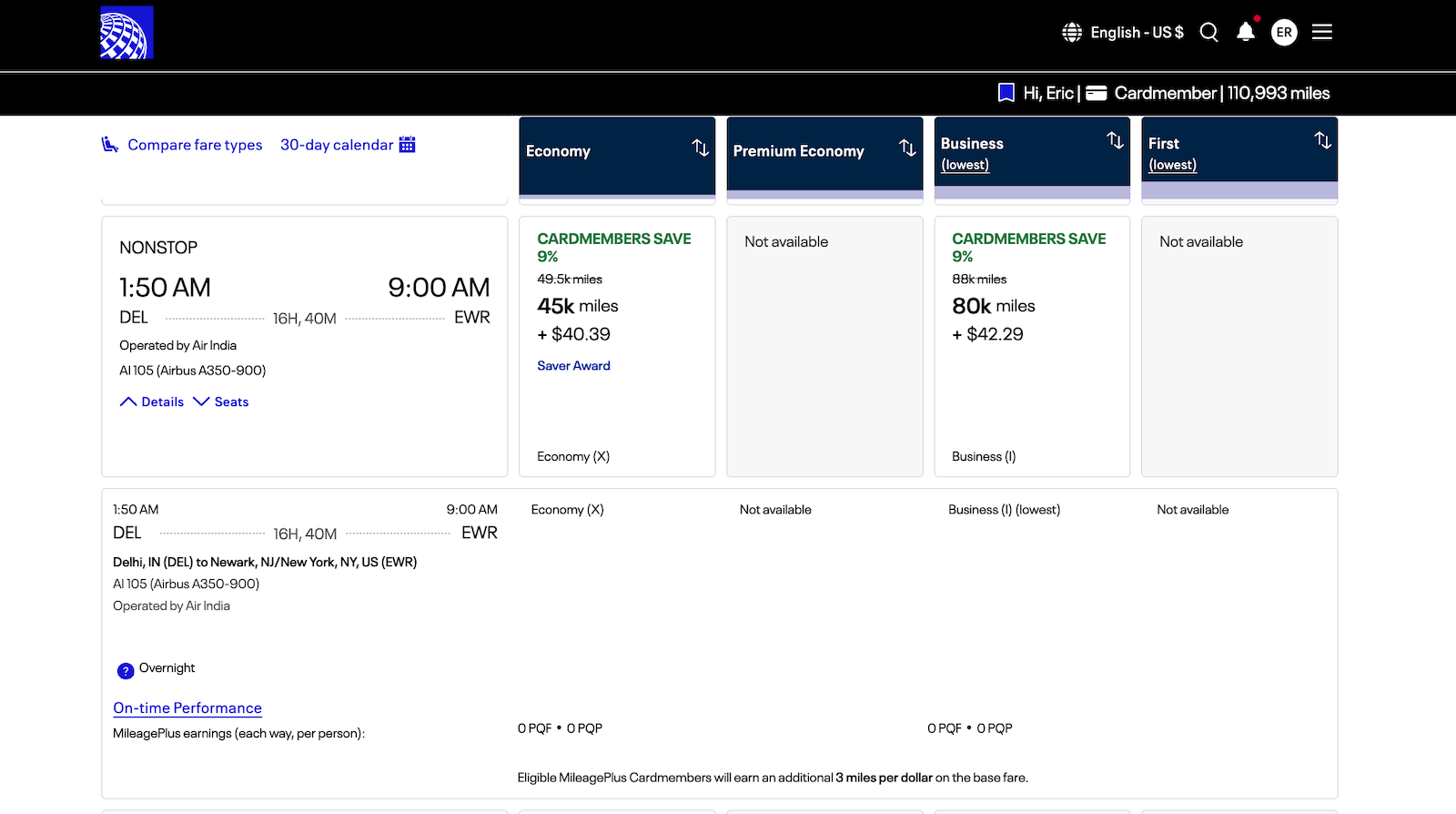Expand the Seats section
1456x814 pixels.
pyautogui.click(x=221, y=402)
